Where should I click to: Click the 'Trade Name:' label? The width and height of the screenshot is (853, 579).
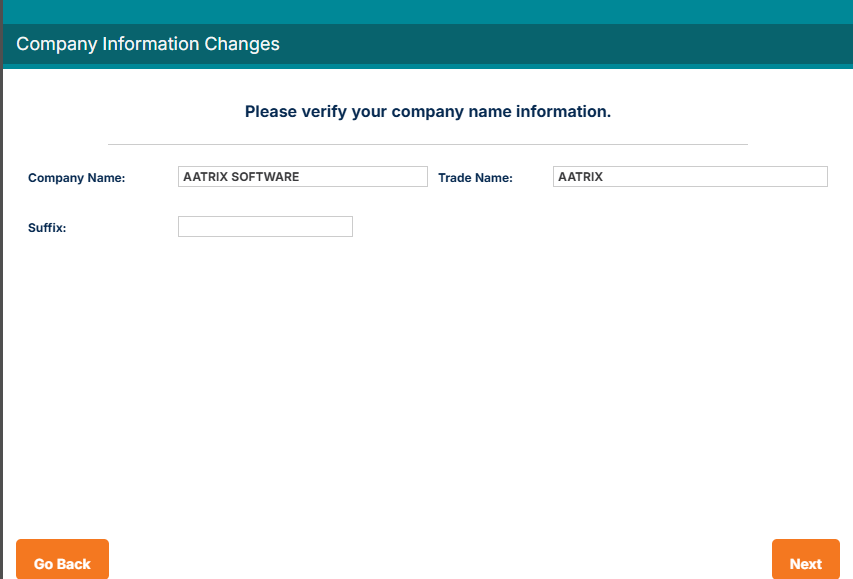point(475,178)
